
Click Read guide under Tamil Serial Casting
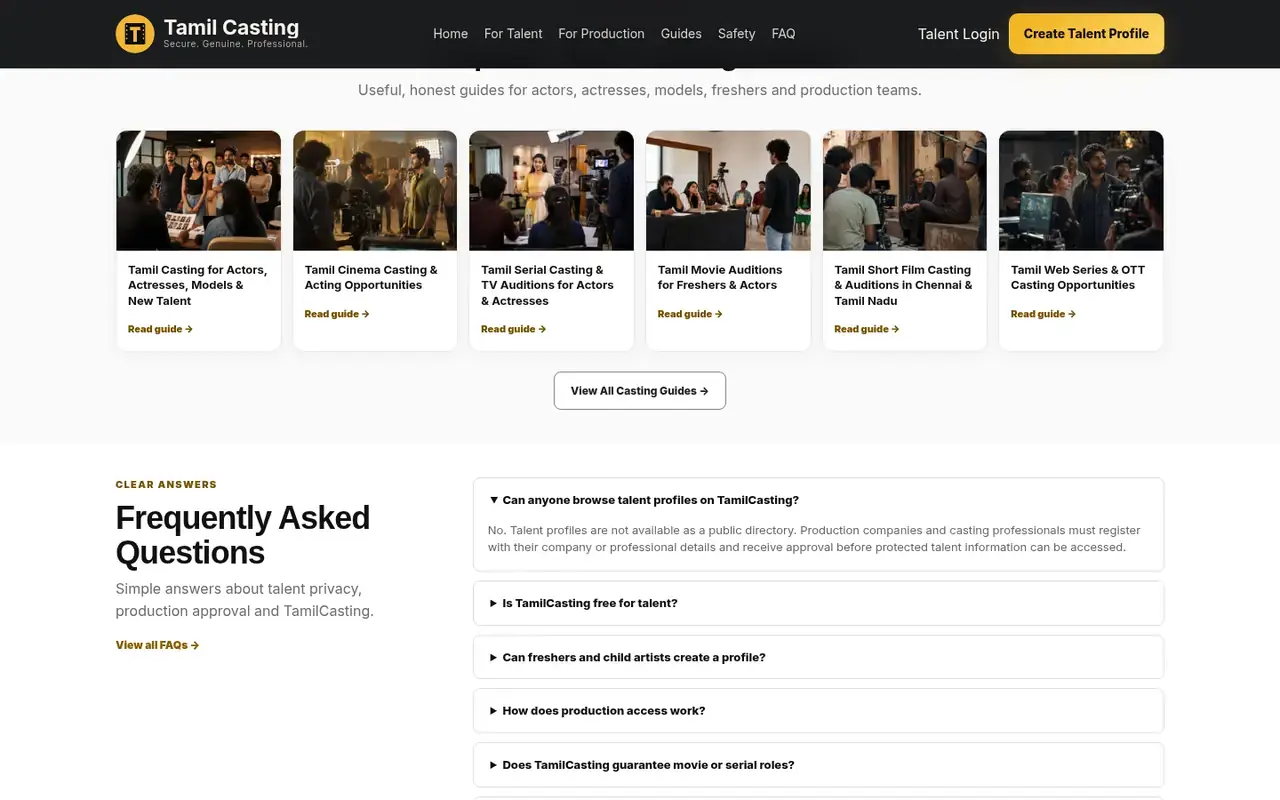pyautogui.click(x=513, y=329)
